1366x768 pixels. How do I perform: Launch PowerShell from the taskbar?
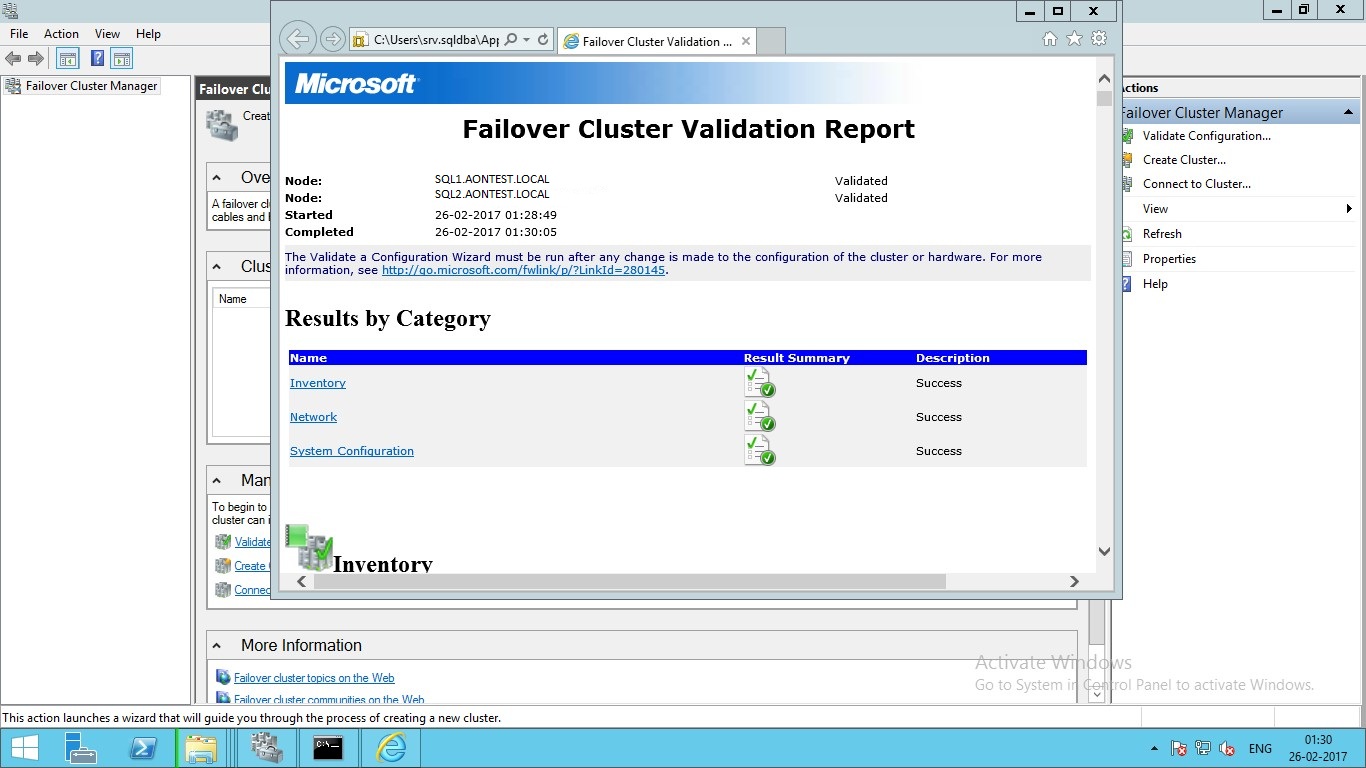[143, 748]
